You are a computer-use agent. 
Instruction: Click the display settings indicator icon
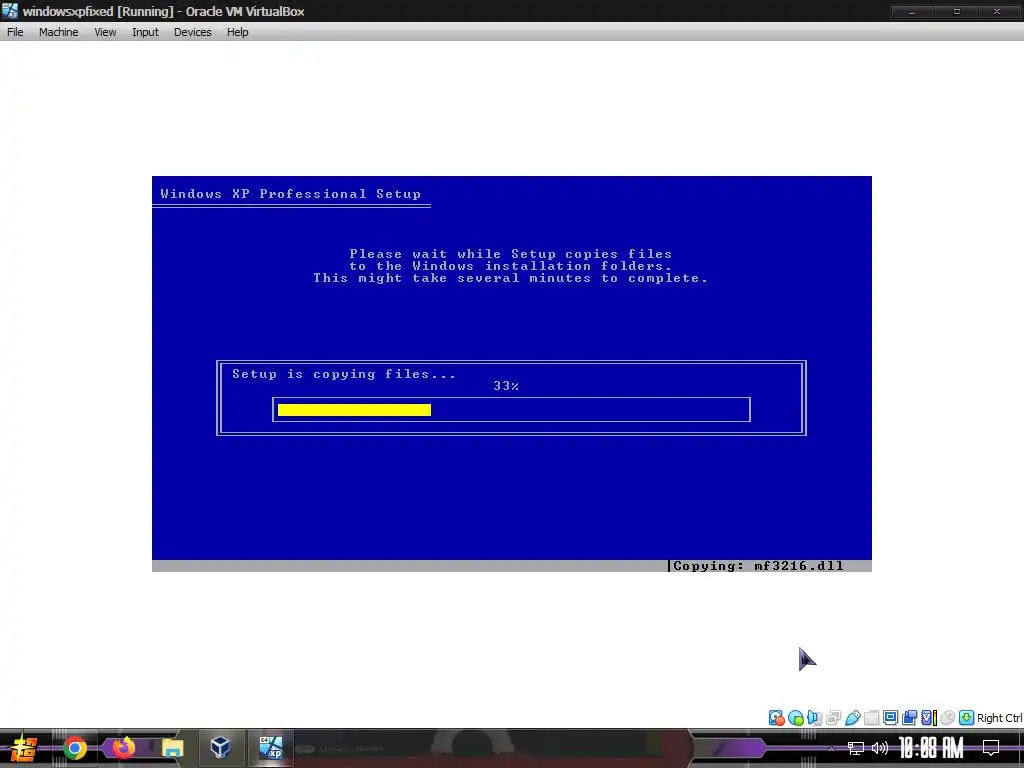click(x=890, y=718)
